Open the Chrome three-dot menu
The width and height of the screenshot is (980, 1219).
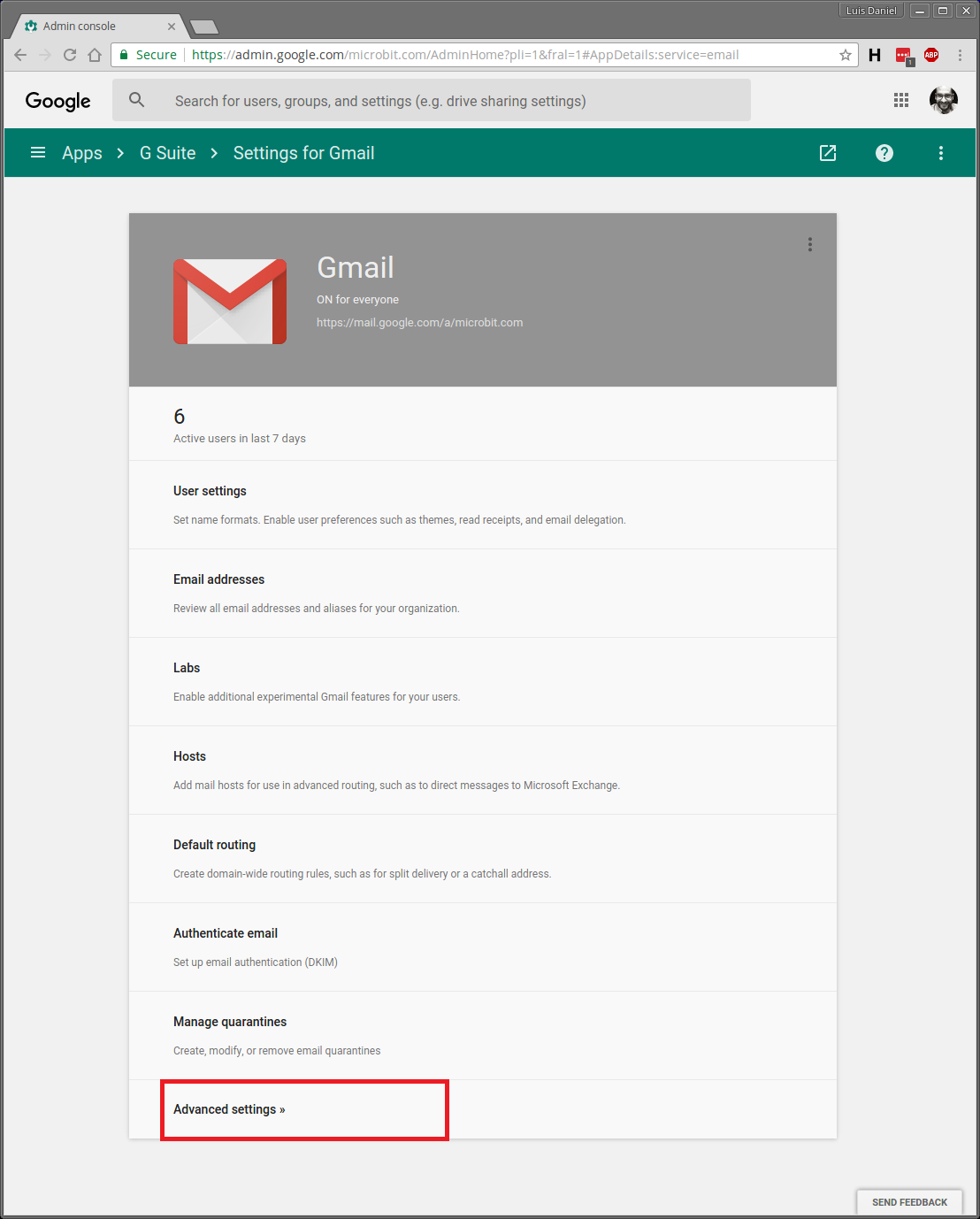pyautogui.click(x=960, y=55)
